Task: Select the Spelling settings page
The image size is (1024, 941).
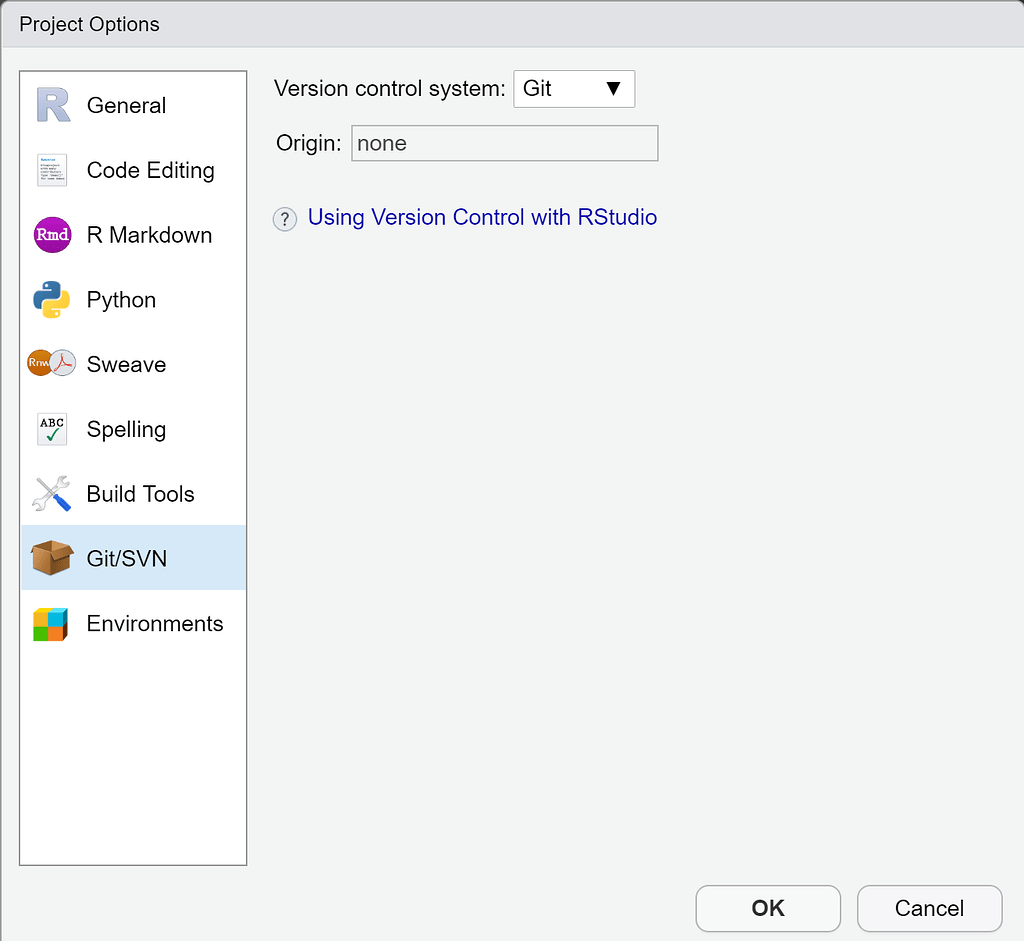Action: pos(126,429)
